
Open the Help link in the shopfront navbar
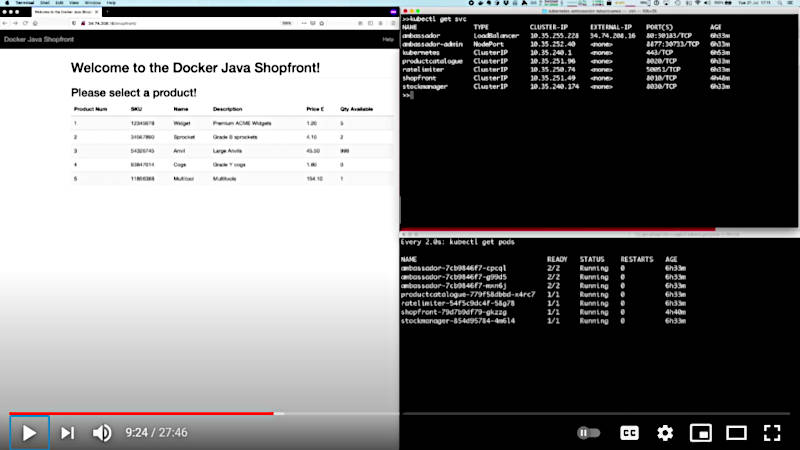[x=388, y=39]
